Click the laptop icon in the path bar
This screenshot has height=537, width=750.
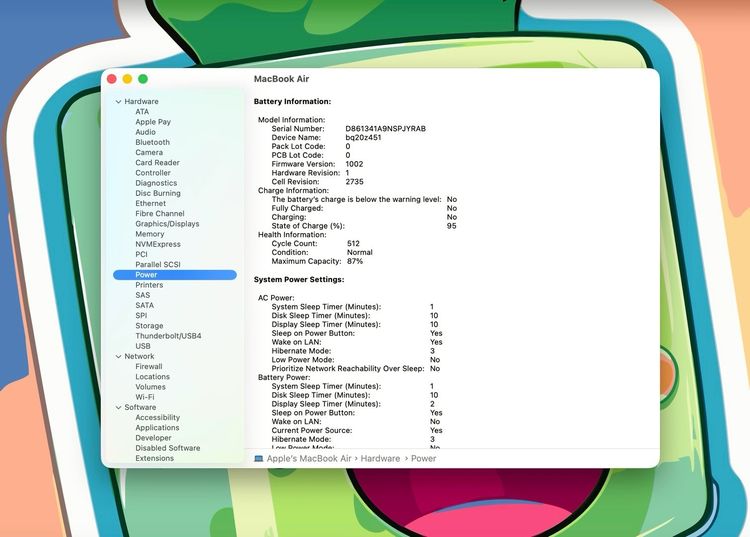point(259,458)
